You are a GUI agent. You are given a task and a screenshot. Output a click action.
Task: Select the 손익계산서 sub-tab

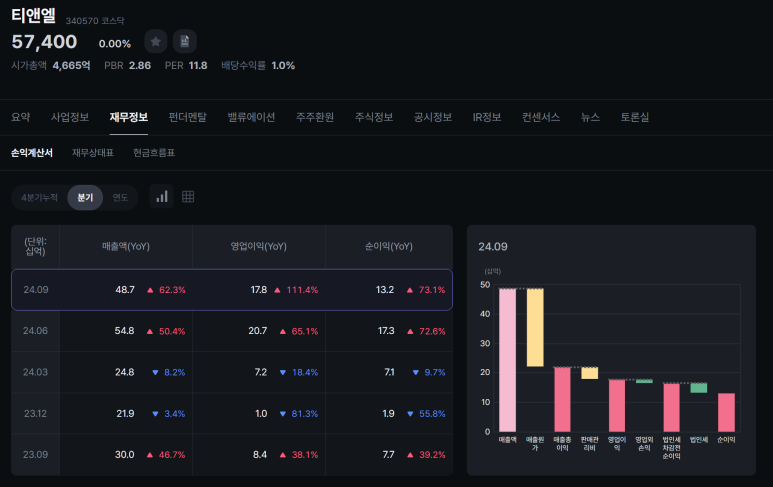tap(32, 153)
